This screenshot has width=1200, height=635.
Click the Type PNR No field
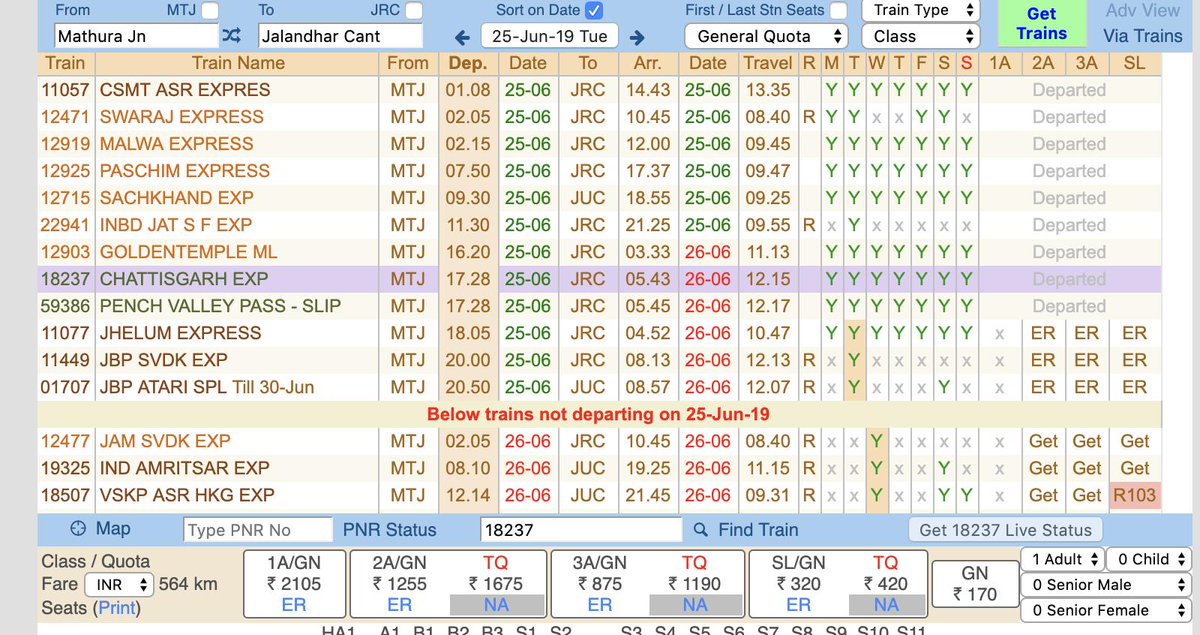click(x=258, y=530)
